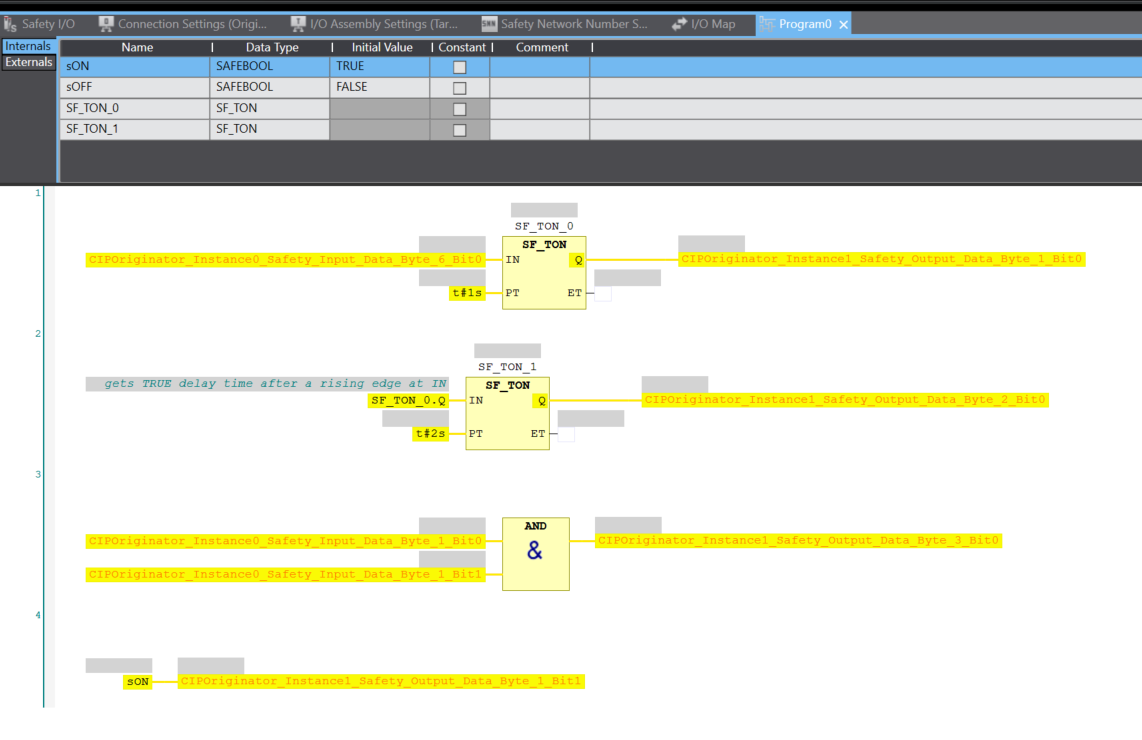The image size is (1142, 740).
Task: Click the I/O Map arrows icon
Action: click(679, 24)
